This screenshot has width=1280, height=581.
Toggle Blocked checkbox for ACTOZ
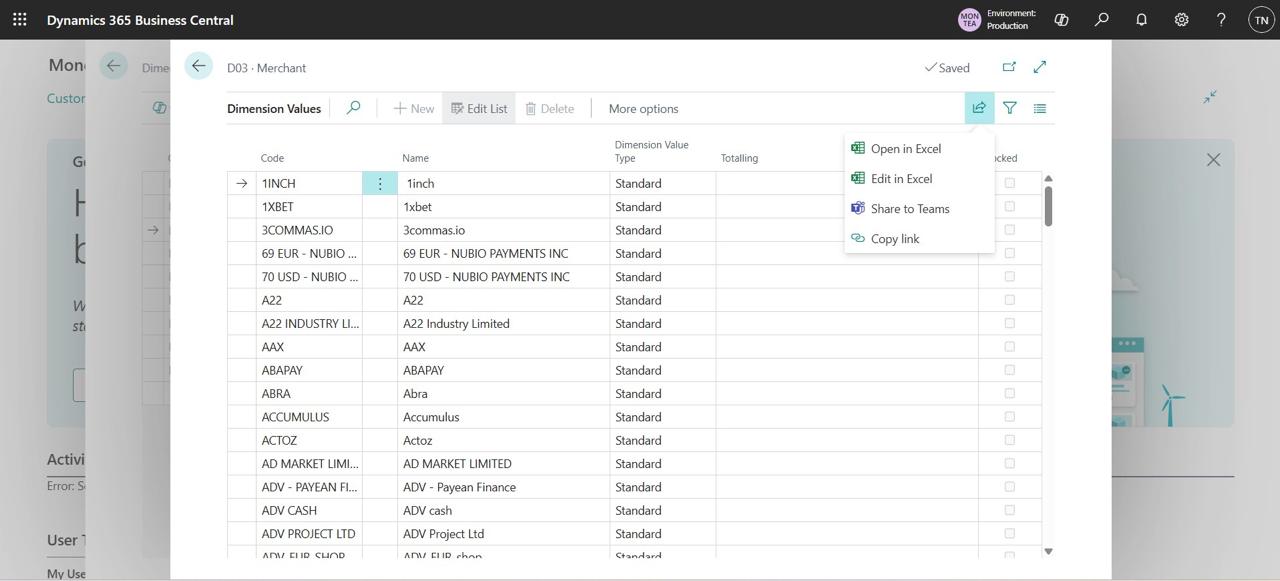point(1009,440)
